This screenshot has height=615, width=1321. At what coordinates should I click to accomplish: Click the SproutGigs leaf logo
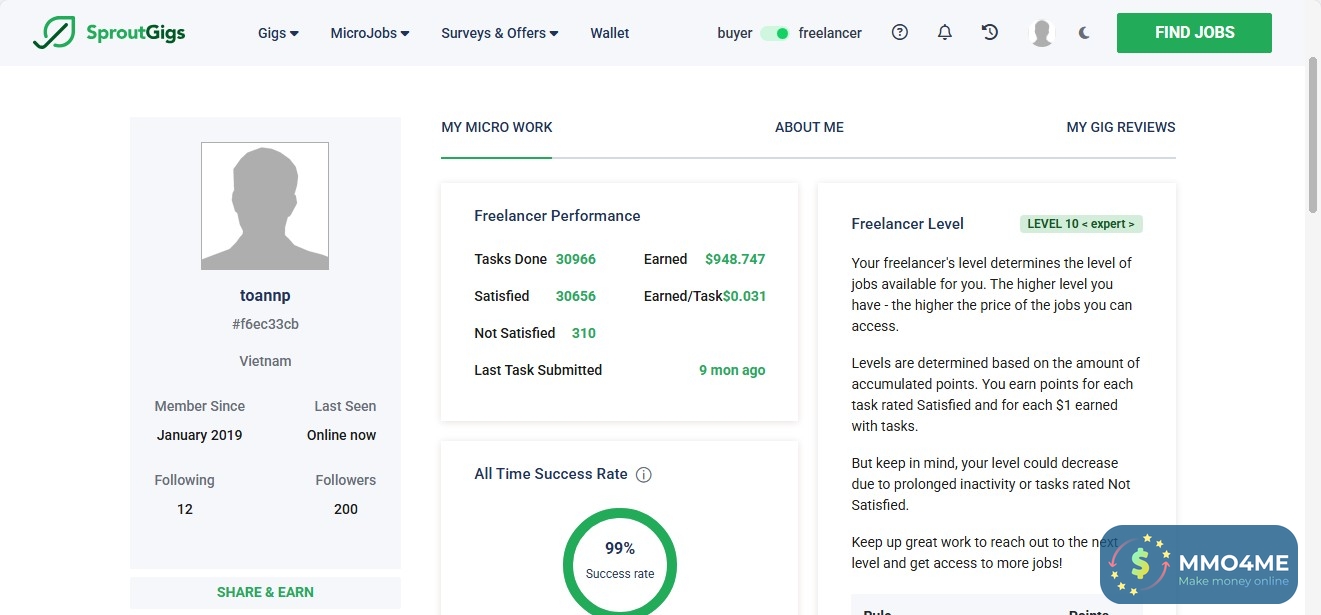click(52, 33)
